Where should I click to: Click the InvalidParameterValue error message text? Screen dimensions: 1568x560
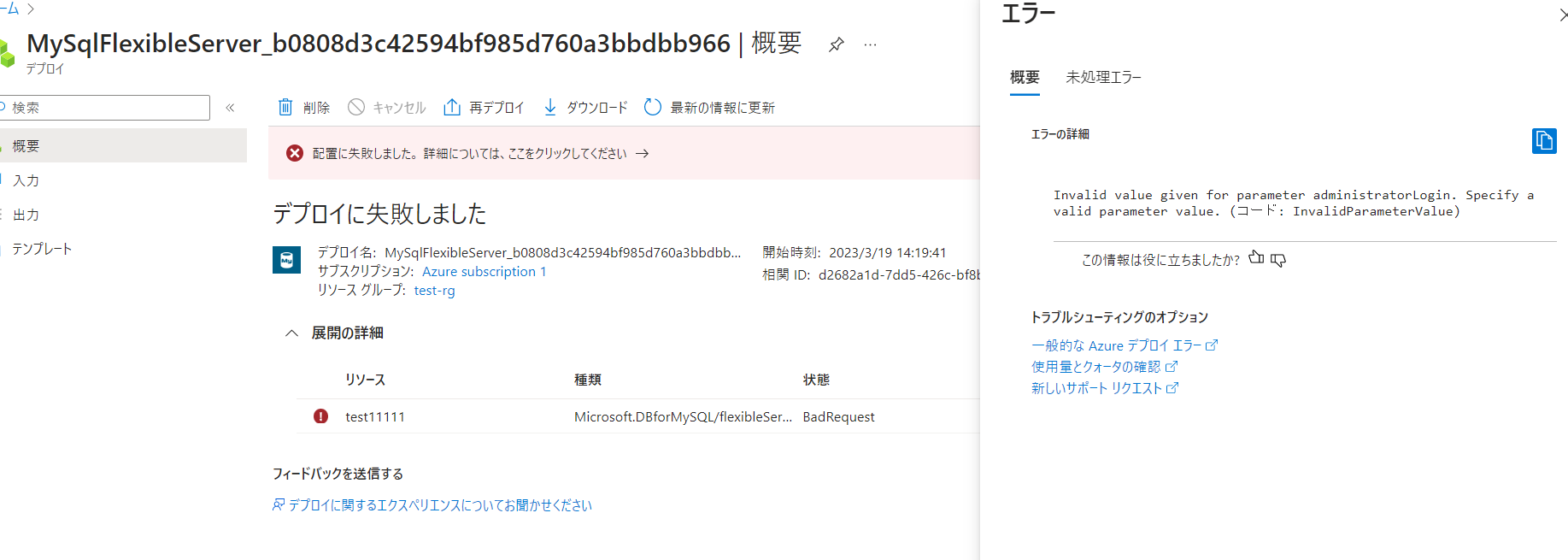[x=1293, y=203]
